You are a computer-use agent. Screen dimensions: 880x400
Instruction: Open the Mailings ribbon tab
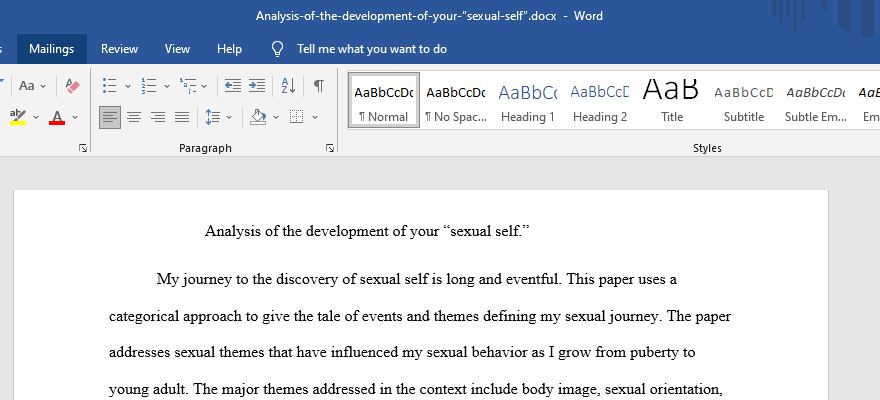[52, 49]
